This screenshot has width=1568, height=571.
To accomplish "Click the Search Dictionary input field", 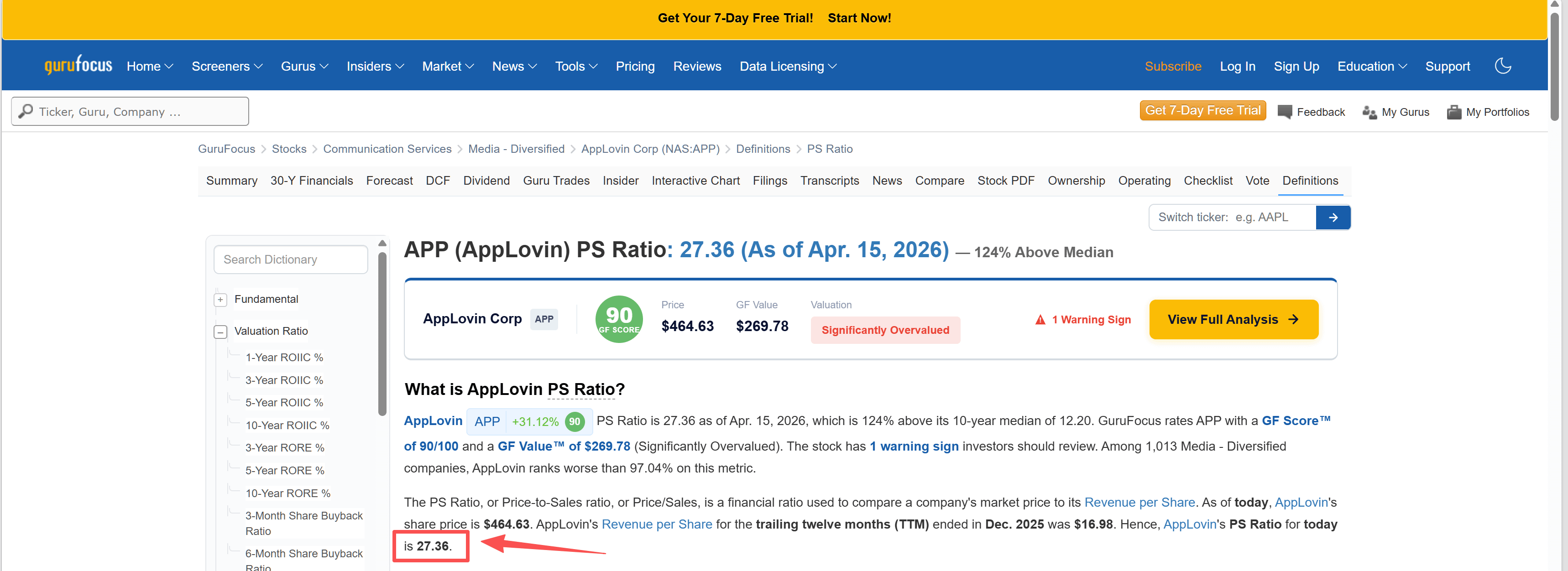I will [290, 260].
